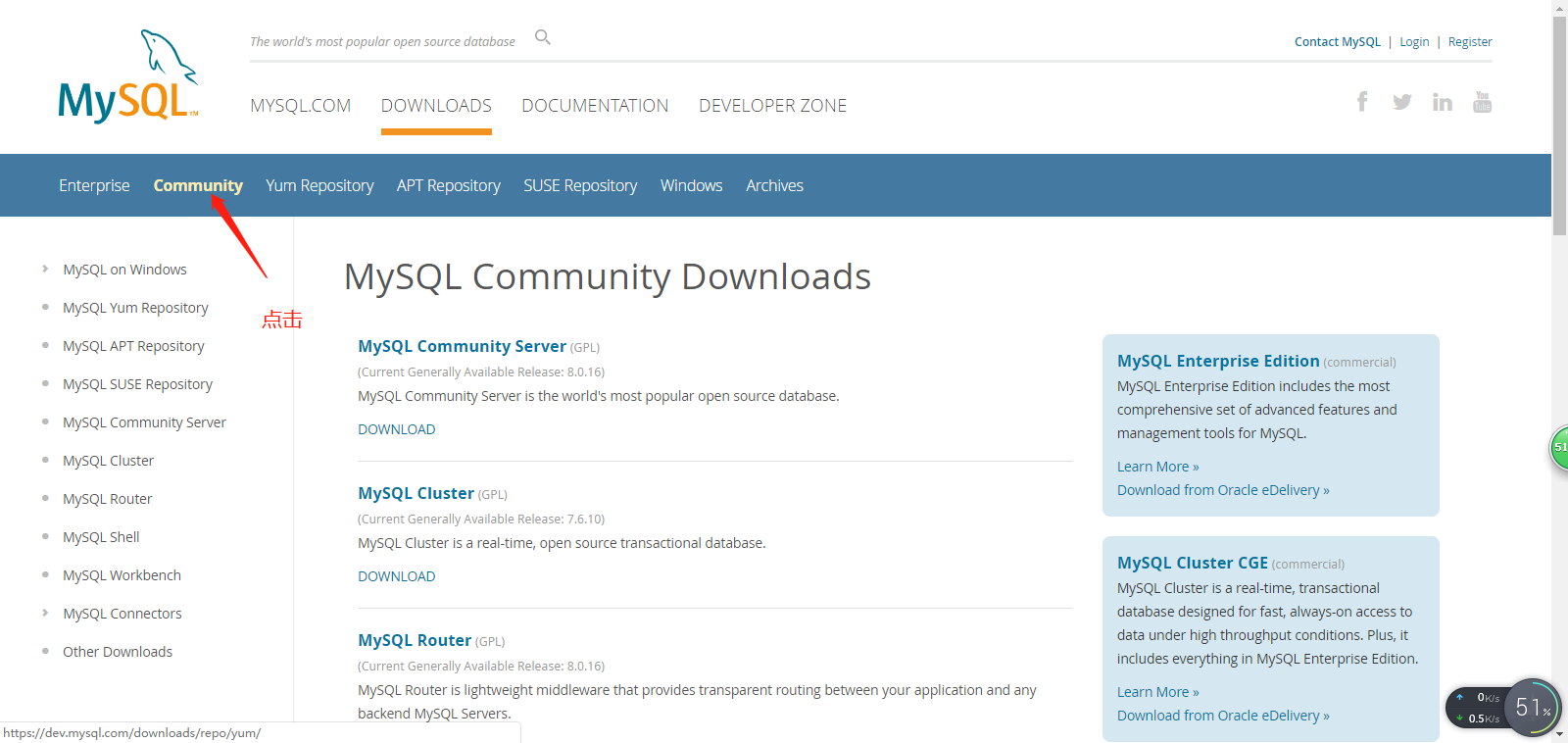Image resolution: width=1568 pixels, height=743 pixels.
Task: Click Oracle eDelivery link under Cluster CGE
Action: [1223, 716]
